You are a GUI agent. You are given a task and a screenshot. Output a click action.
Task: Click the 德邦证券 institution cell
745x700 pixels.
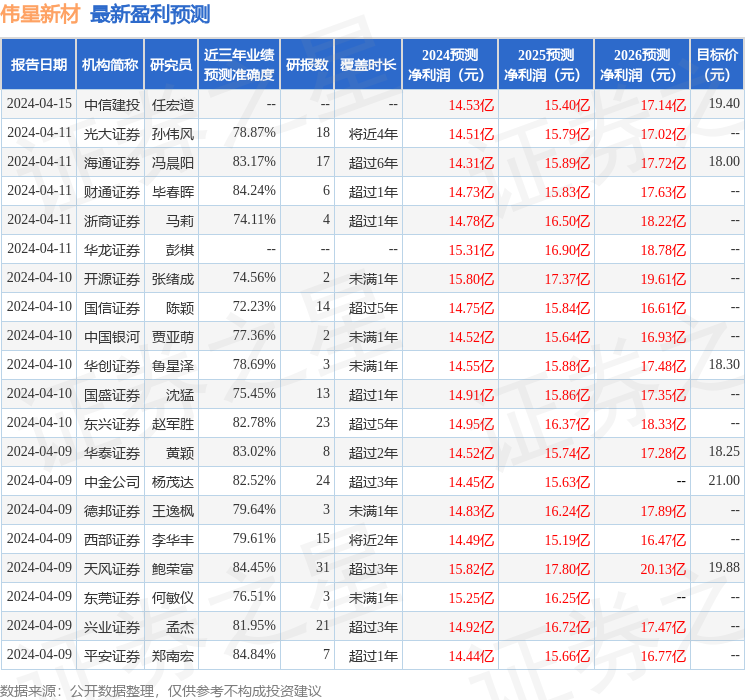pos(112,511)
